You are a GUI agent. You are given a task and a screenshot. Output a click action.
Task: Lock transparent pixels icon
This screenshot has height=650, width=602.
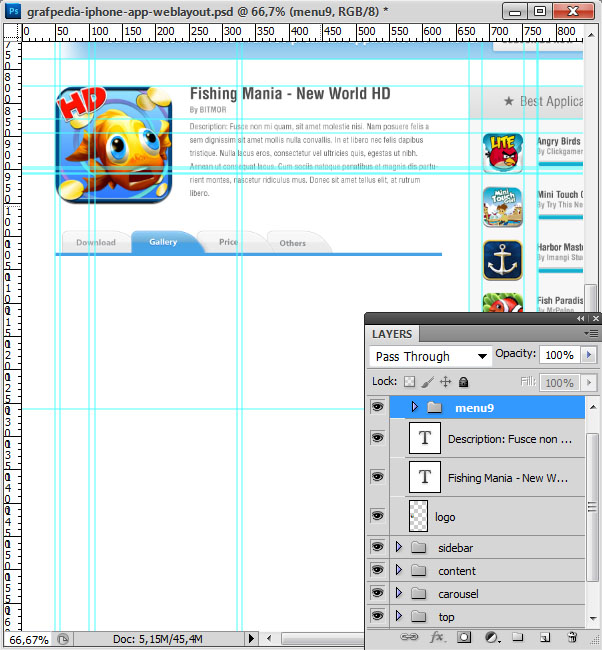(x=409, y=381)
